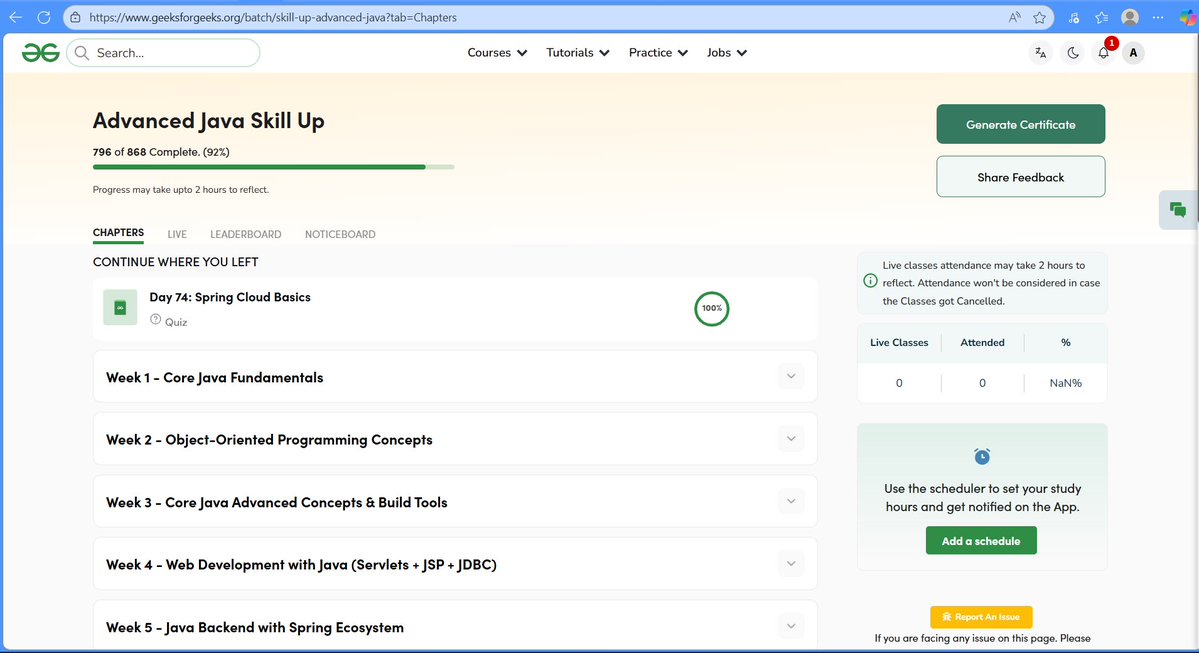
Task: Click the Report An Issue button
Action: (x=981, y=616)
